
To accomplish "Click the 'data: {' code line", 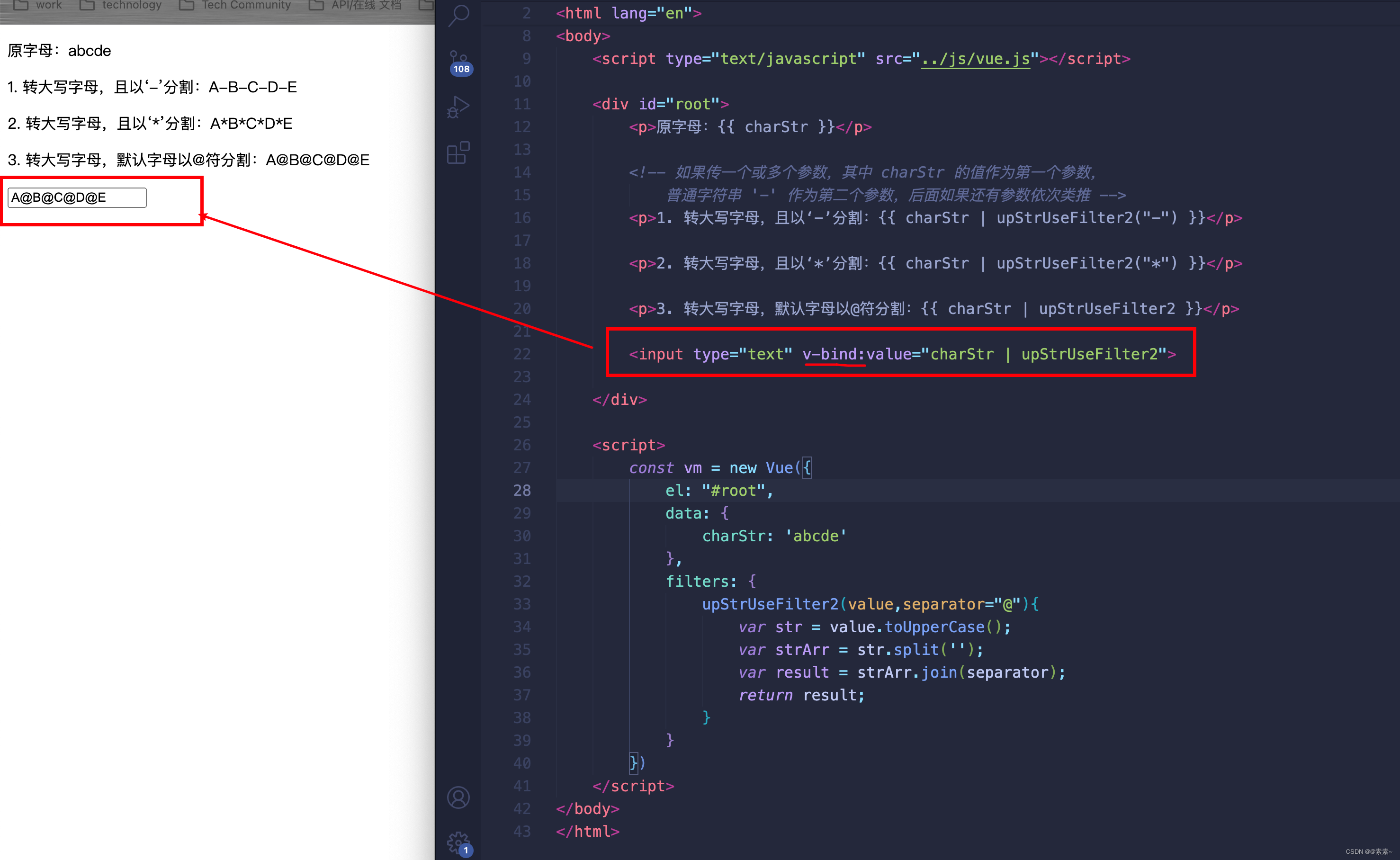I will tap(698, 514).
